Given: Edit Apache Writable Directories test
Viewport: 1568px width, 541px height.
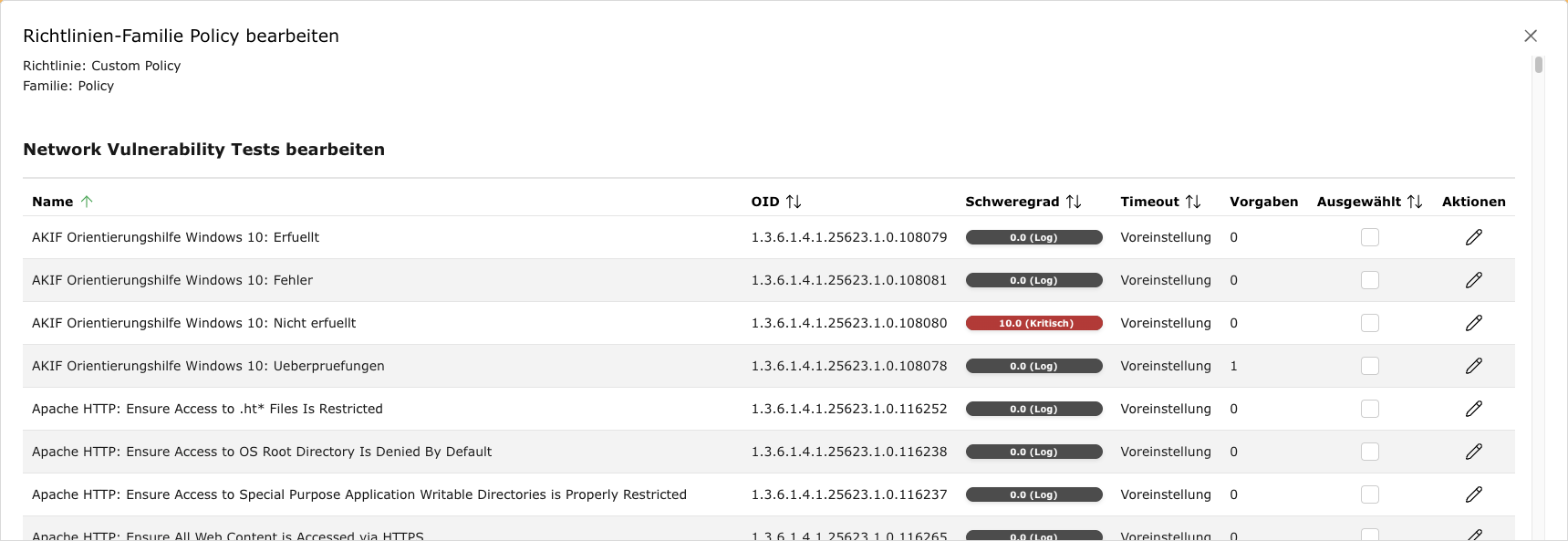Looking at the screenshot, I should (x=1473, y=494).
